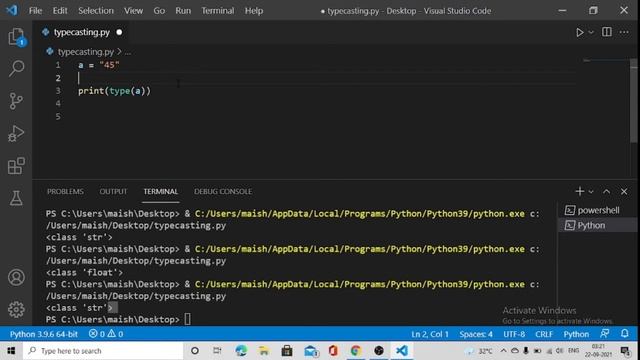Image resolution: width=640 pixels, height=360 pixels.
Task: Run Python file with play button
Action: 579,32
